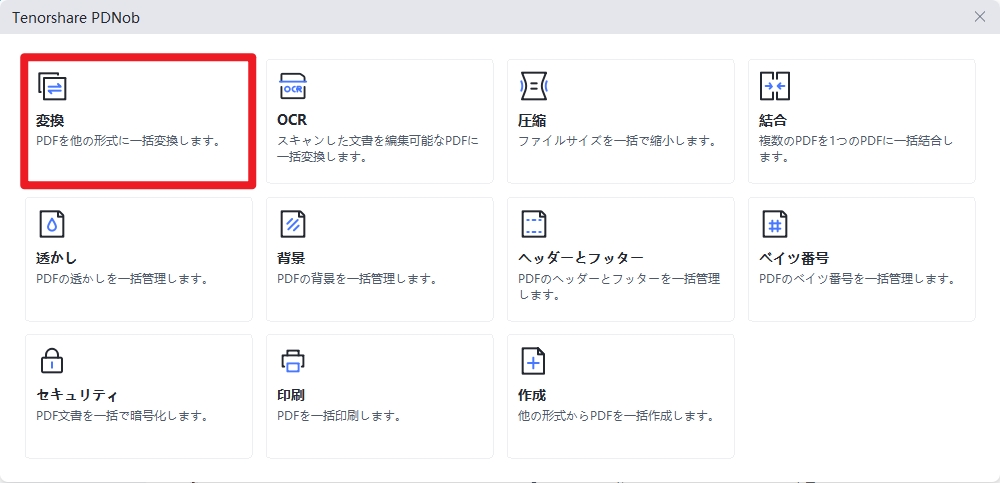Open the 結合 batch tool title
This screenshot has width=1000, height=483.
pyautogui.click(x=774, y=121)
